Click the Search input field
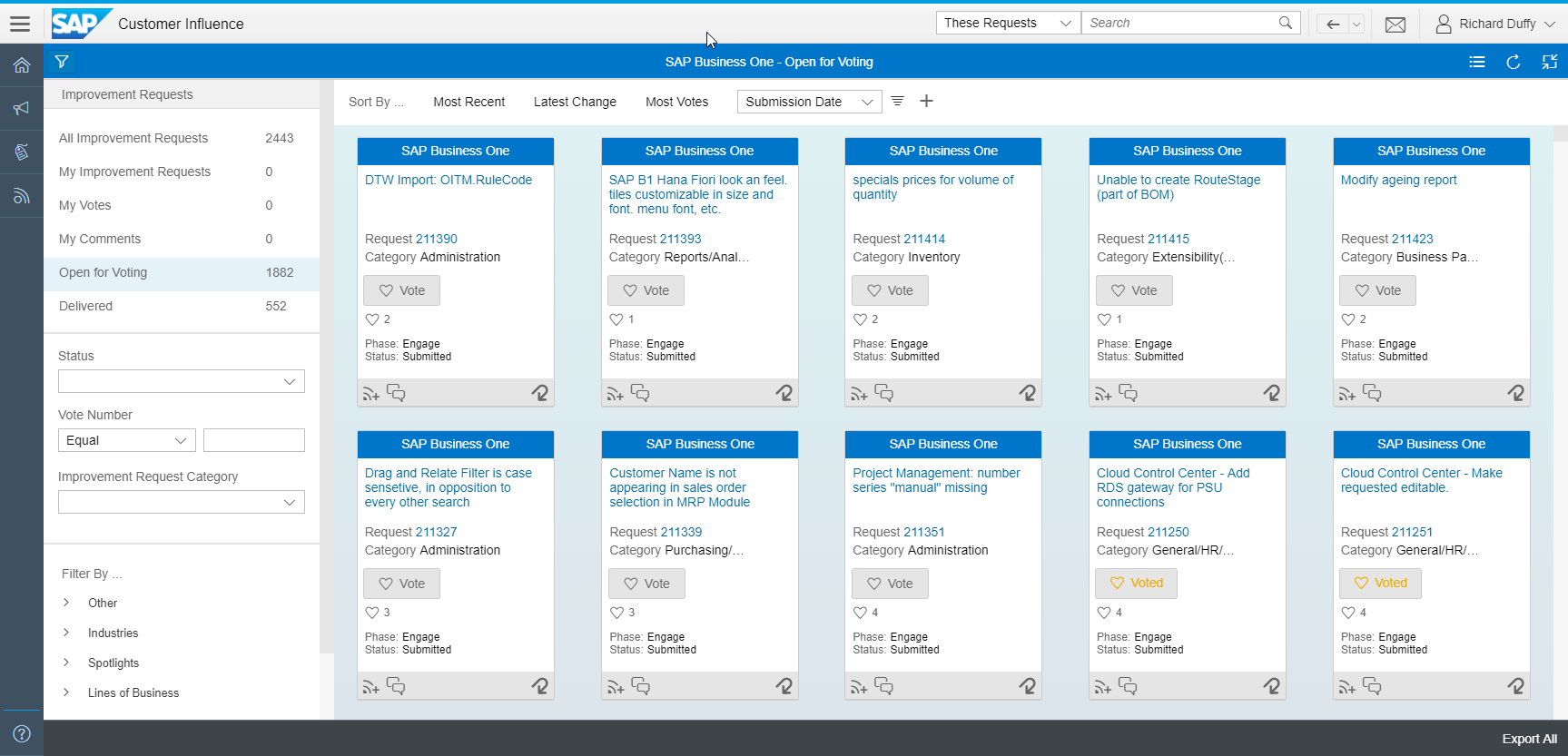1568x756 pixels. click(1178, 23)
